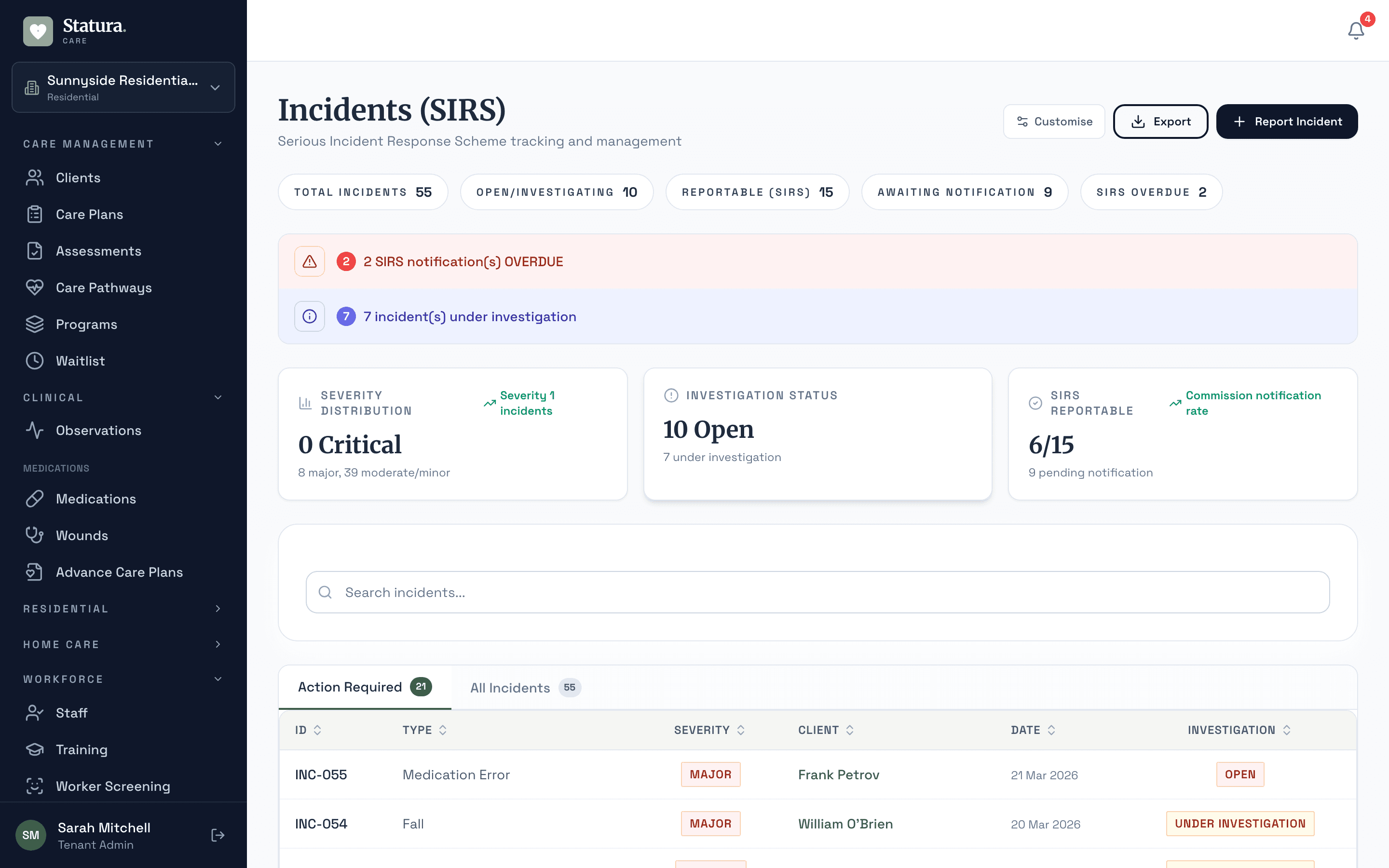Select the Advance Care Plans icon
The height and width of the screenshot is (868, 1389).
34,572
